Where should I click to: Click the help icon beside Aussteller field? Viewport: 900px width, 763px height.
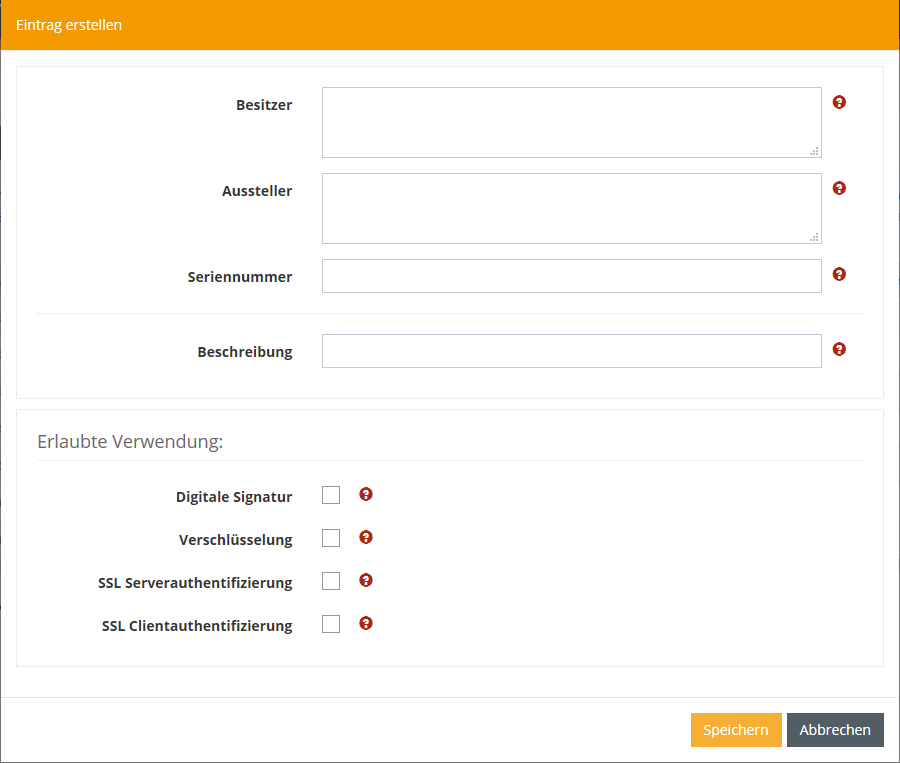pos(839,188)
